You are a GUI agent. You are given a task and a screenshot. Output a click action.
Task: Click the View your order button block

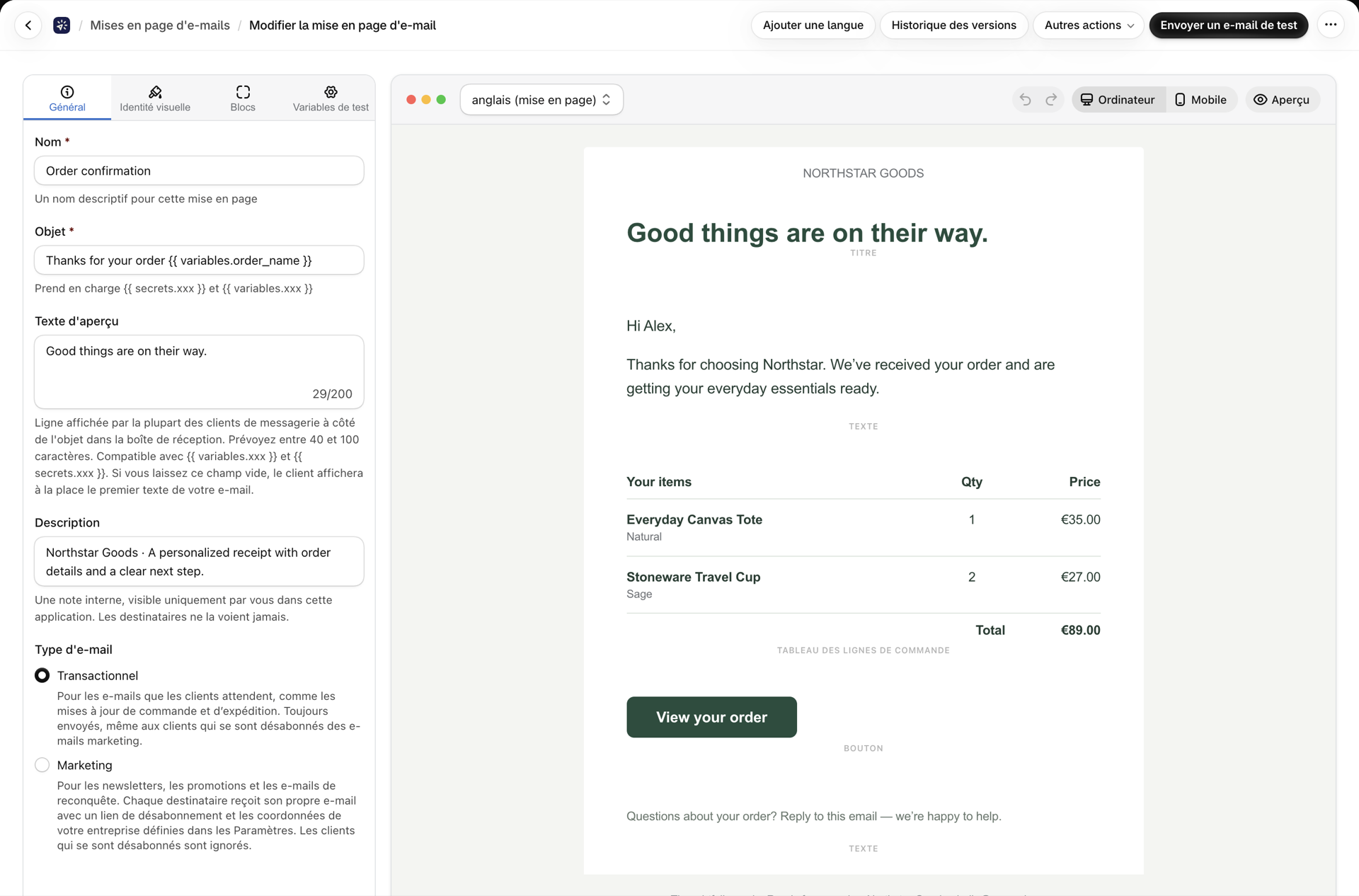click(x=711, y=717)
